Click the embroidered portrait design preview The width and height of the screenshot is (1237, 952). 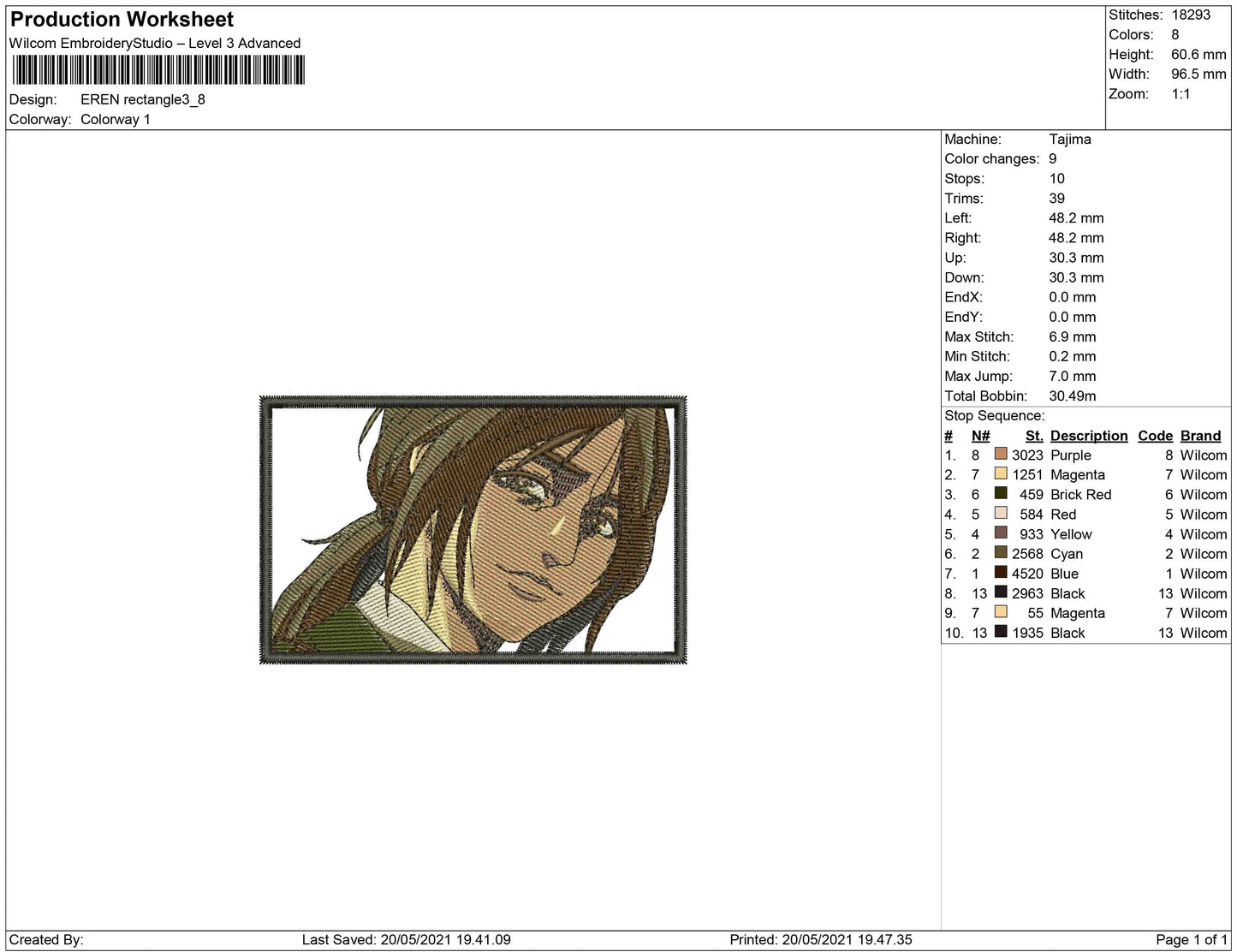(x=473, y=530)
